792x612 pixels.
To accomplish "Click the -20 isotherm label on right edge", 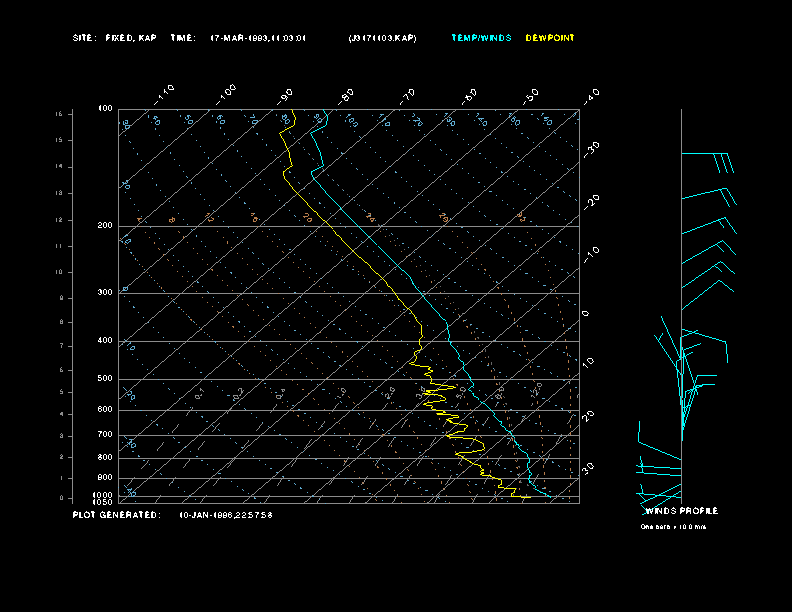I will click(x=592, y=202).
